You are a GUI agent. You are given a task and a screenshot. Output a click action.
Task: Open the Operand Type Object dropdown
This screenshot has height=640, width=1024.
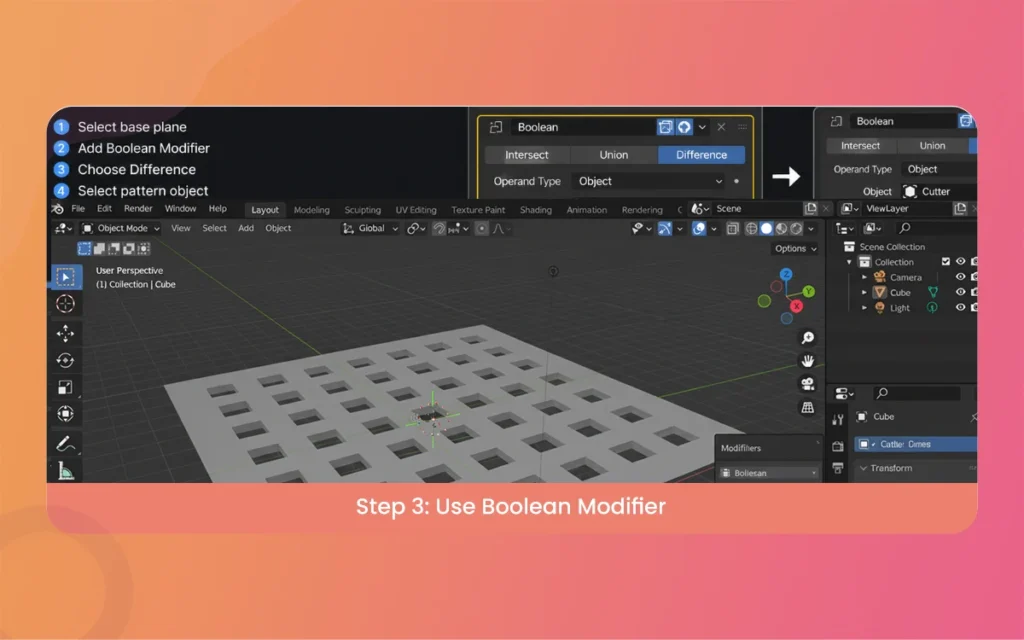[648, 181]
